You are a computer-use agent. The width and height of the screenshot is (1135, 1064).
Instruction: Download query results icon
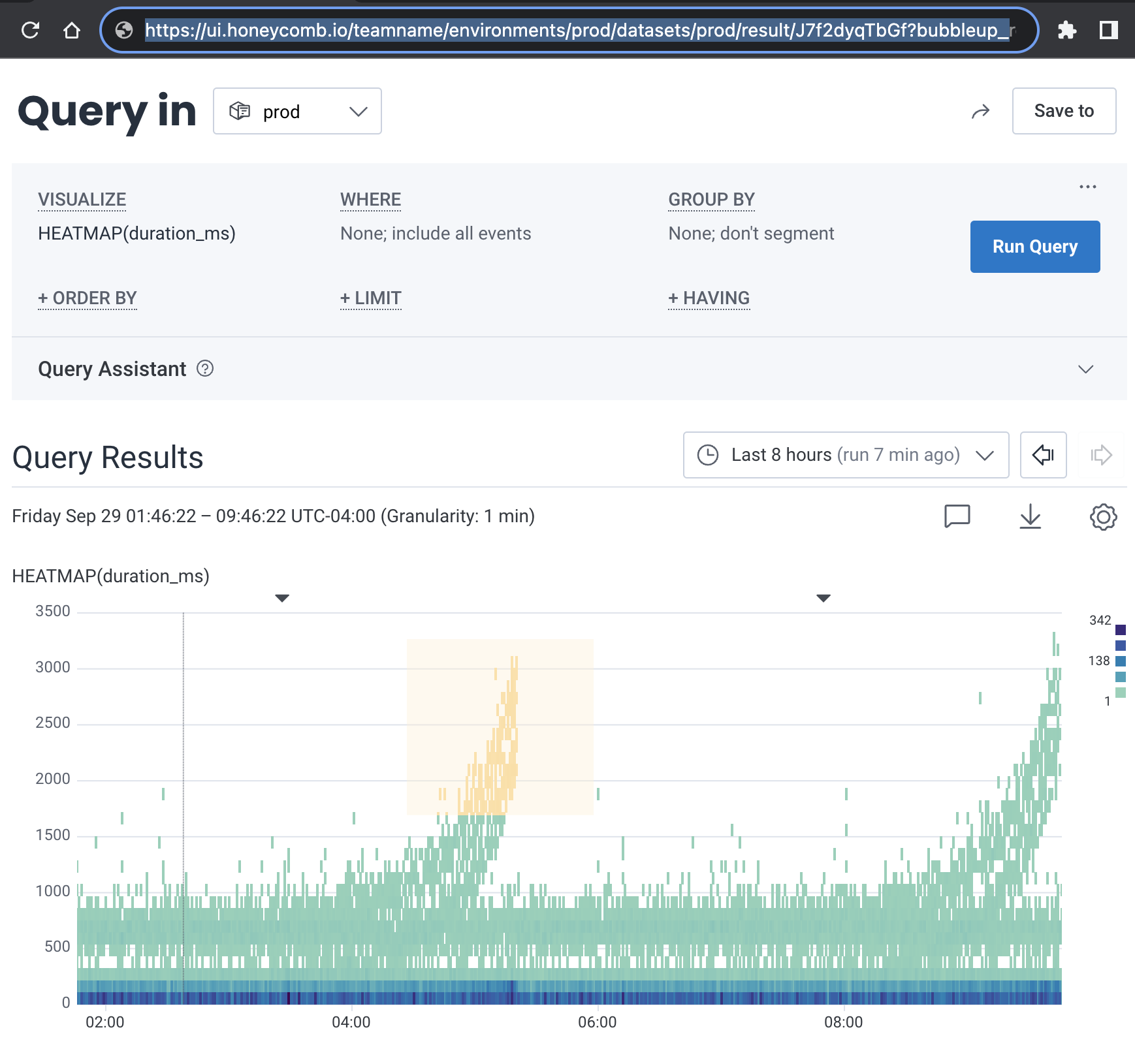(x=1030, y=516)
